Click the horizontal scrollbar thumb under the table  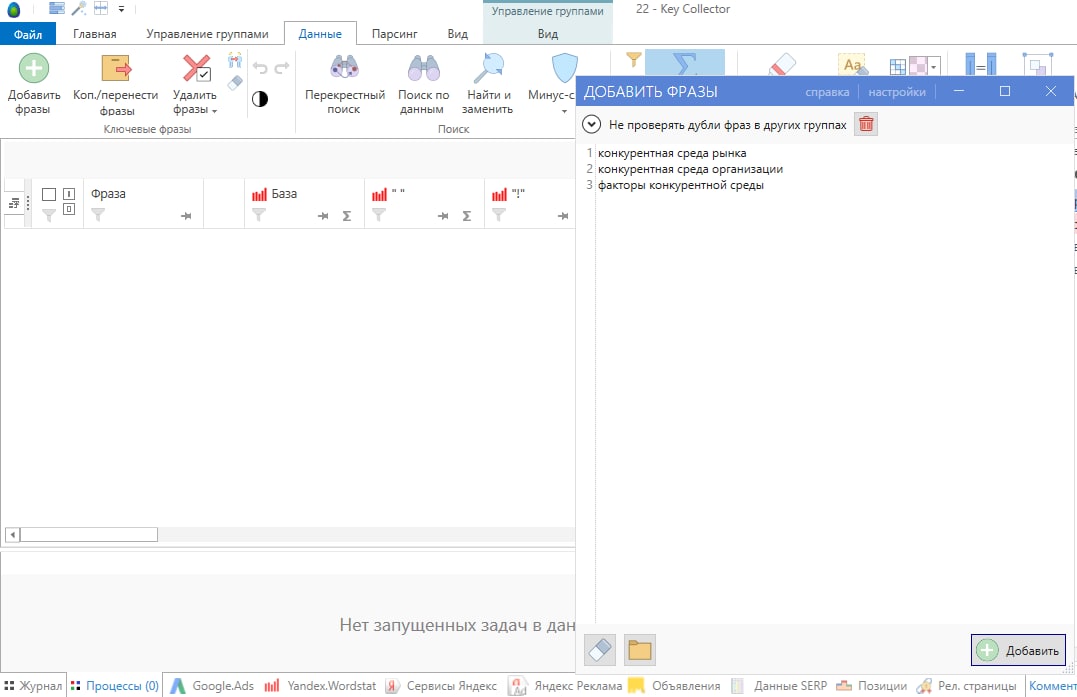point(89,534)
